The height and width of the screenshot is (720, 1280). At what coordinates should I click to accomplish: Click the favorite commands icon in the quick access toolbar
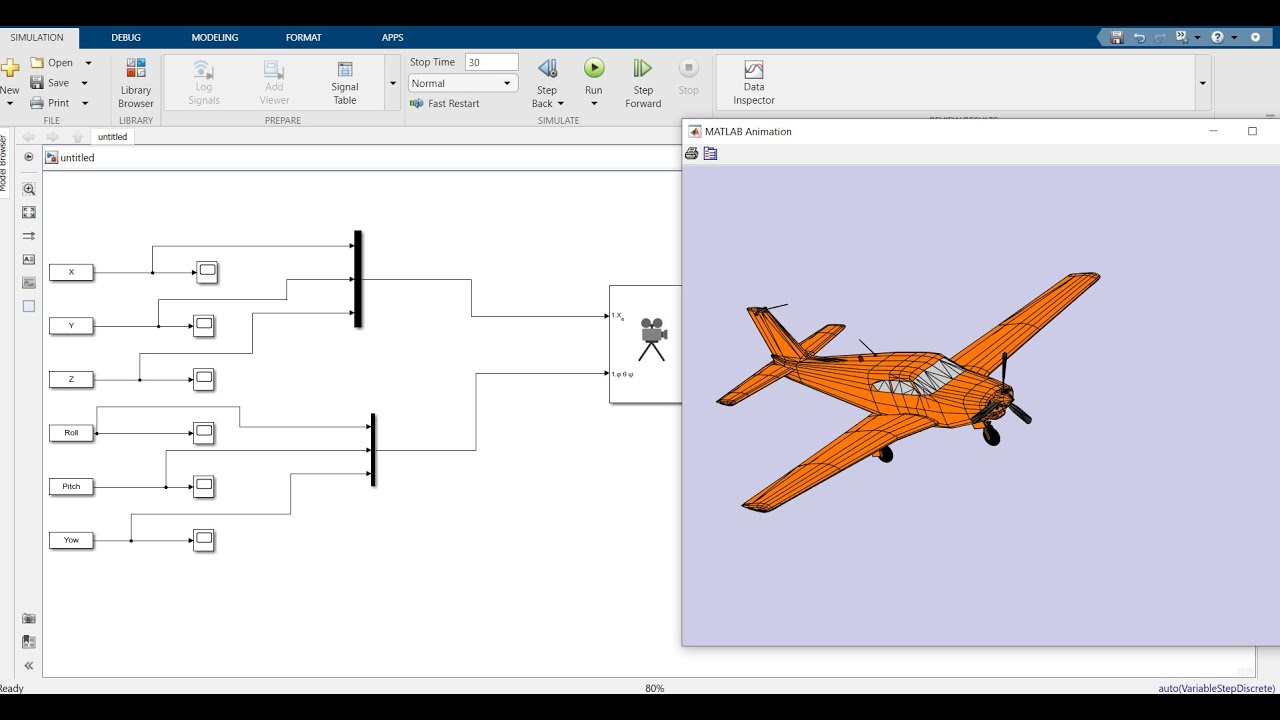pos(1181,37)
